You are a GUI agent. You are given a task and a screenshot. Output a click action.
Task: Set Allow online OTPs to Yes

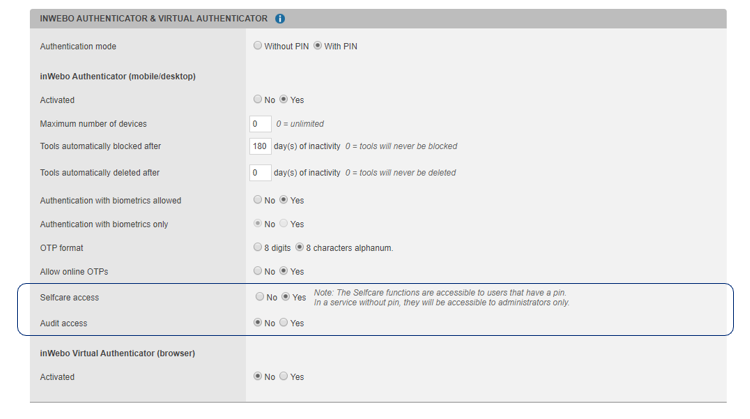pos(284,271)
